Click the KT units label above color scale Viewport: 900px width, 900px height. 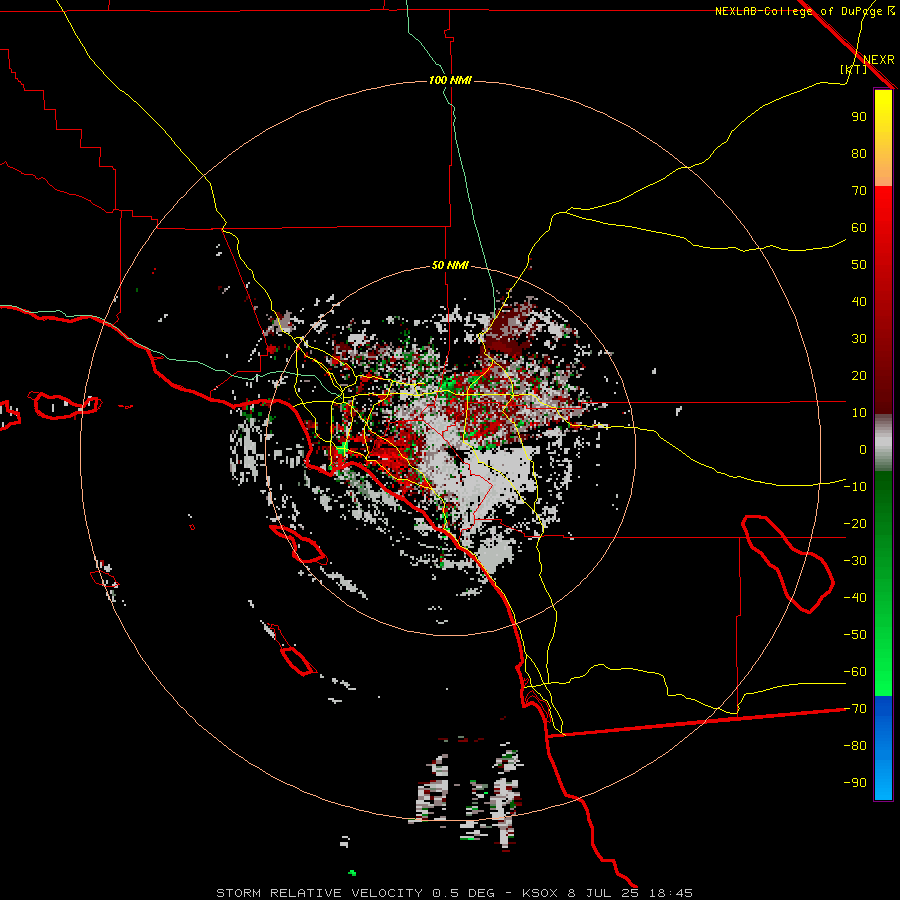pyautogui.click(x=854, y=69)
